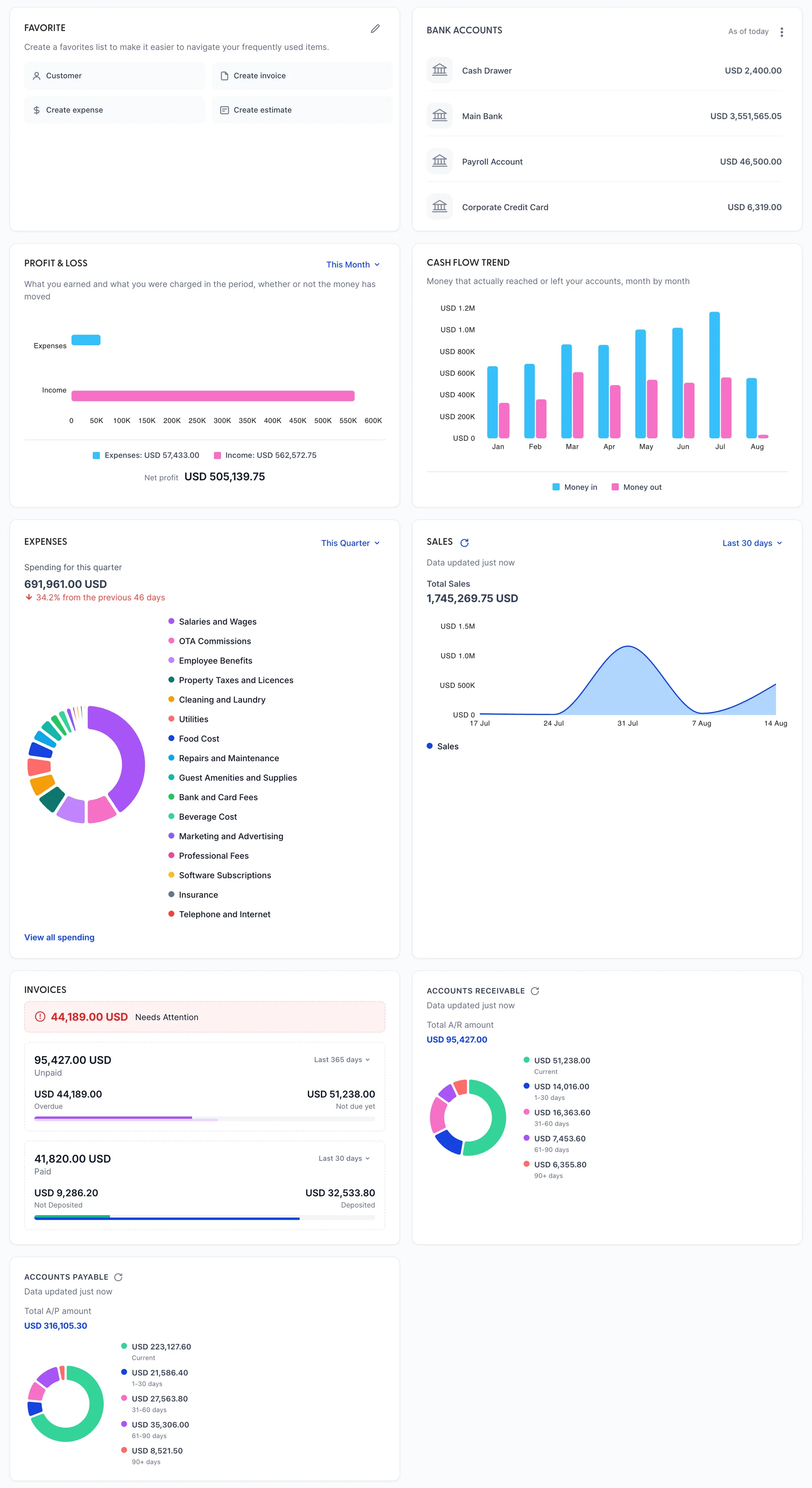812x1488 pixels.
Task: Click the Payroll Account bank icon
Action: point(439,162)
